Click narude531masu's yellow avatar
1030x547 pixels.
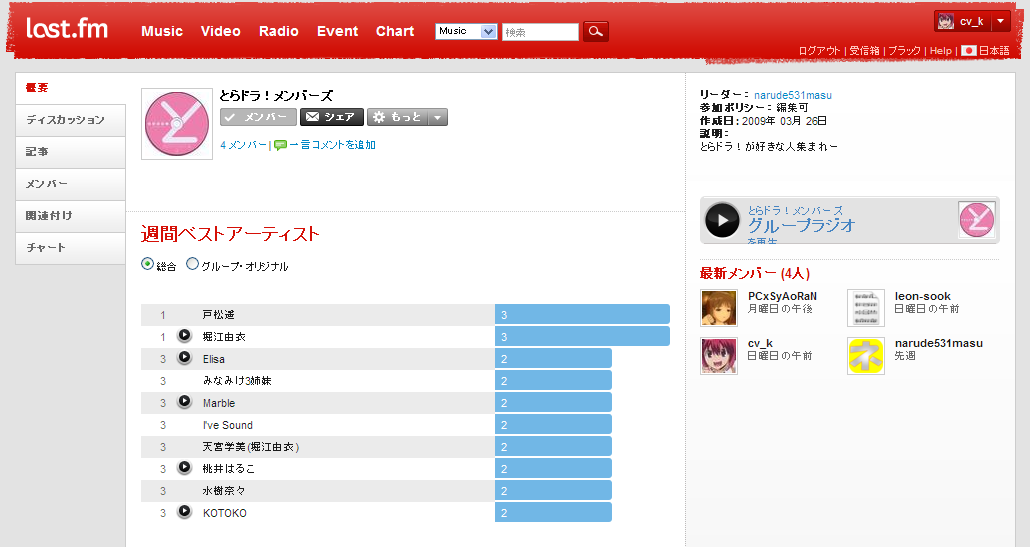click(866, 356)
